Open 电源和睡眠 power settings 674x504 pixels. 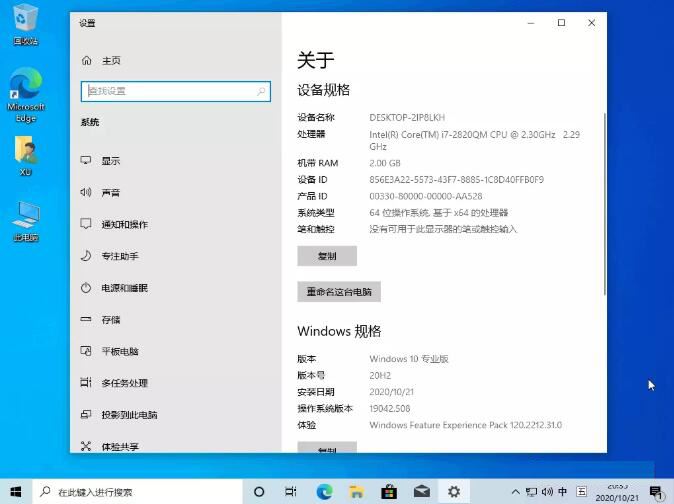point(124,288)
